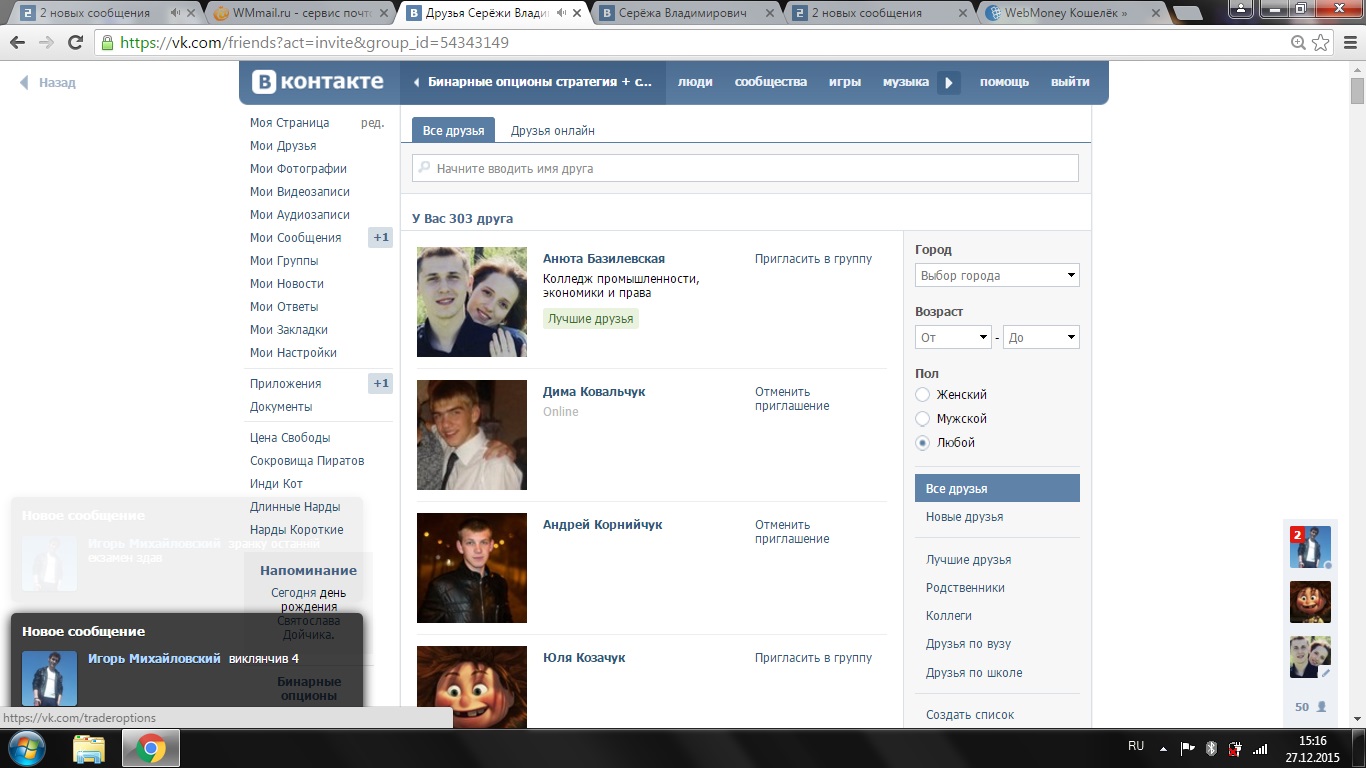Image resolution: width=1366 pixels, height=768 pixels.
Task: Switch to Друзья онлайн tab
Action: coord(553,131)
